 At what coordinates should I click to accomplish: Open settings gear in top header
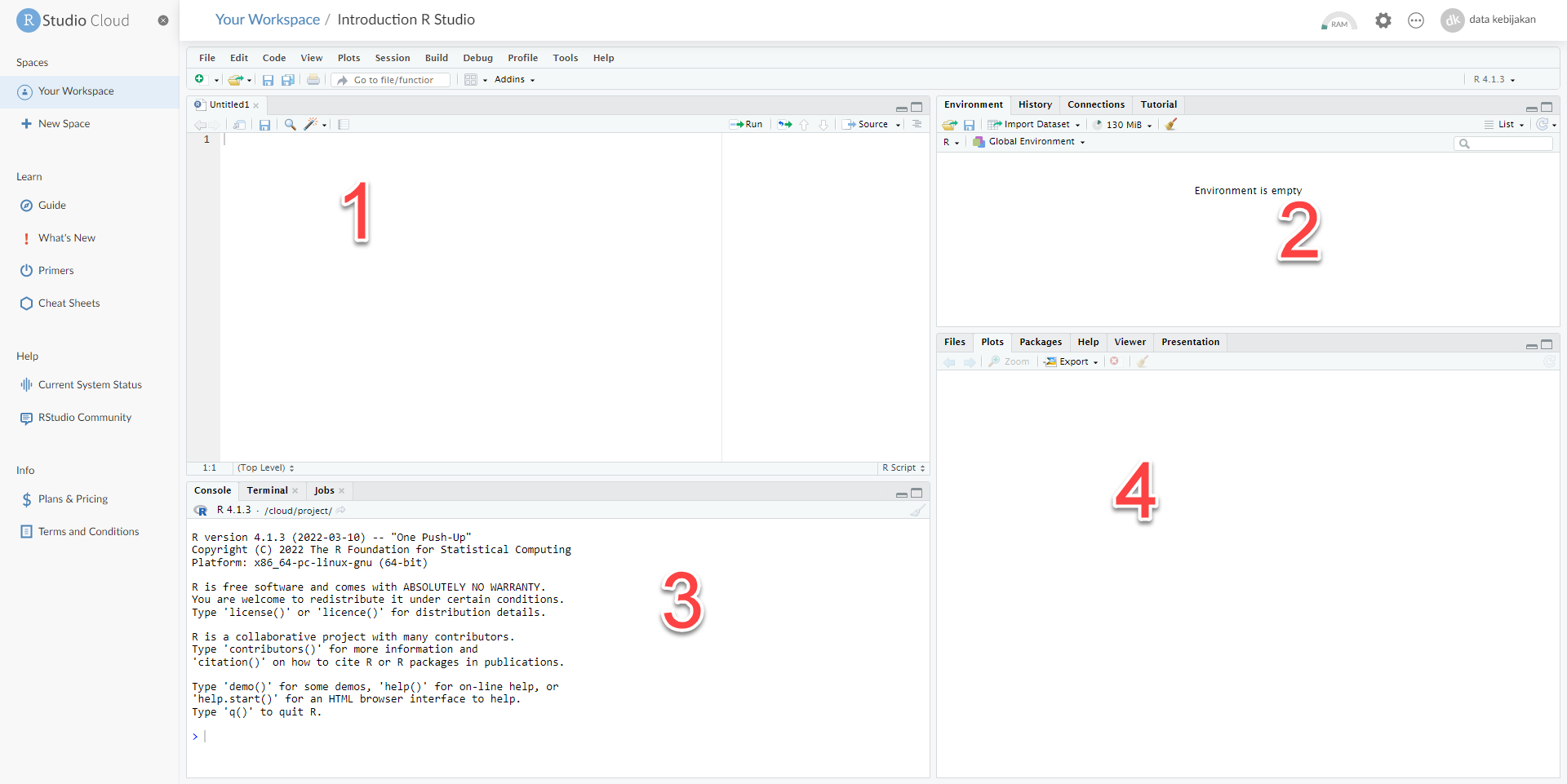click(1383, 20)
